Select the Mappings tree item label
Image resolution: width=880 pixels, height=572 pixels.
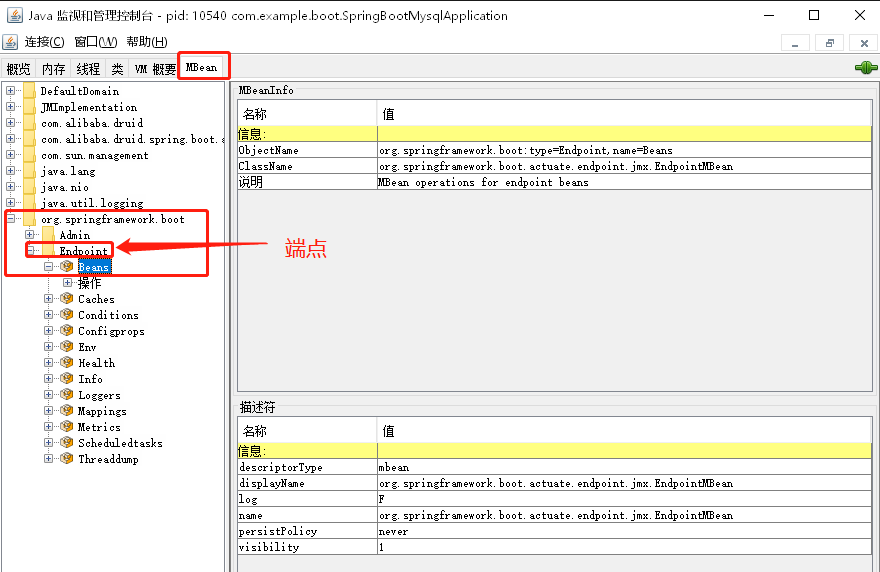(x=102, y=411)
